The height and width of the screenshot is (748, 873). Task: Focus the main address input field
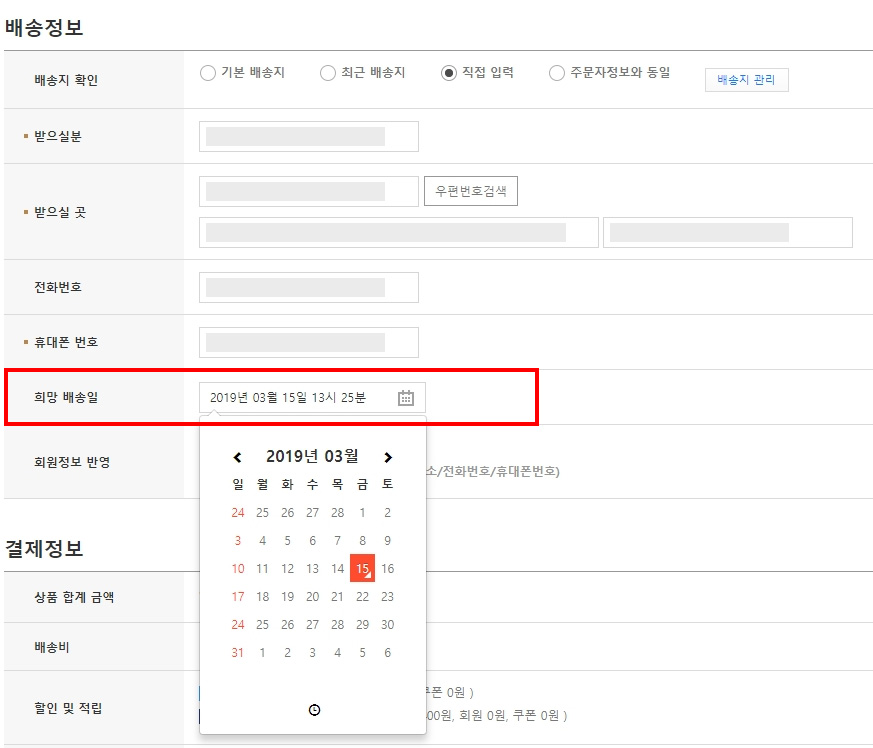[399, 232]
